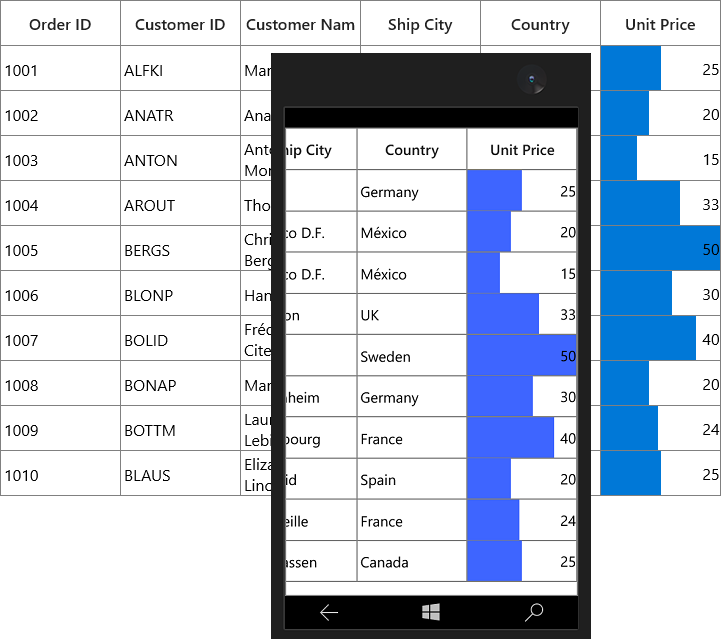
Task: Click the phone's unit price cell showing 30
Action: (522, 396)
